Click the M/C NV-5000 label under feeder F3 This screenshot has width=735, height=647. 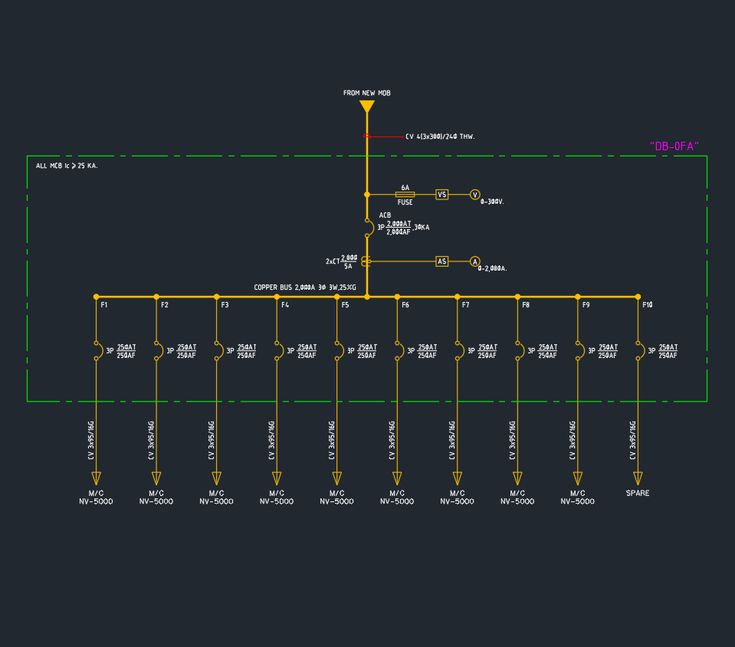coord(216,497)
